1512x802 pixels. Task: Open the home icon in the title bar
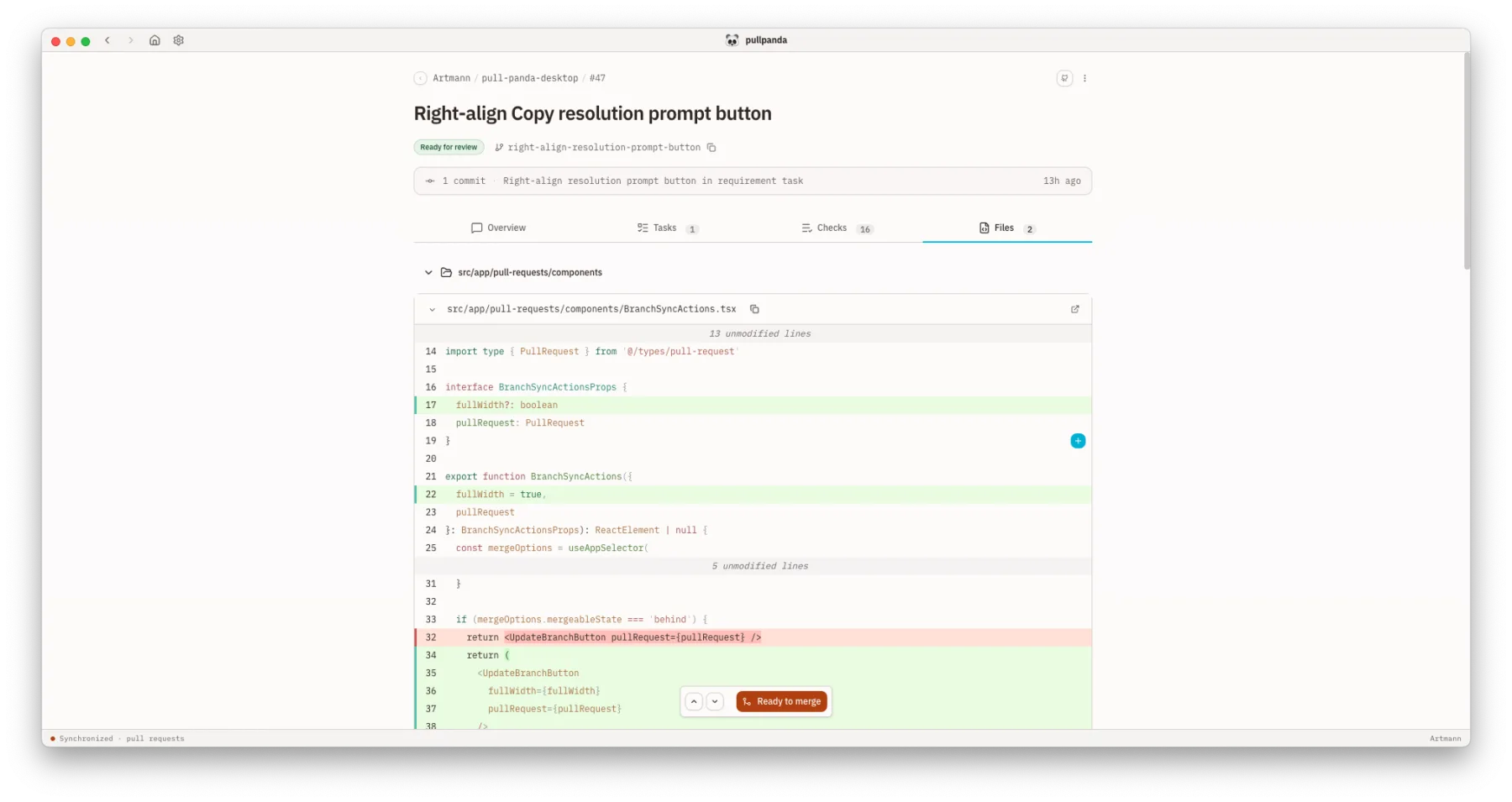(x=155, y=40)
